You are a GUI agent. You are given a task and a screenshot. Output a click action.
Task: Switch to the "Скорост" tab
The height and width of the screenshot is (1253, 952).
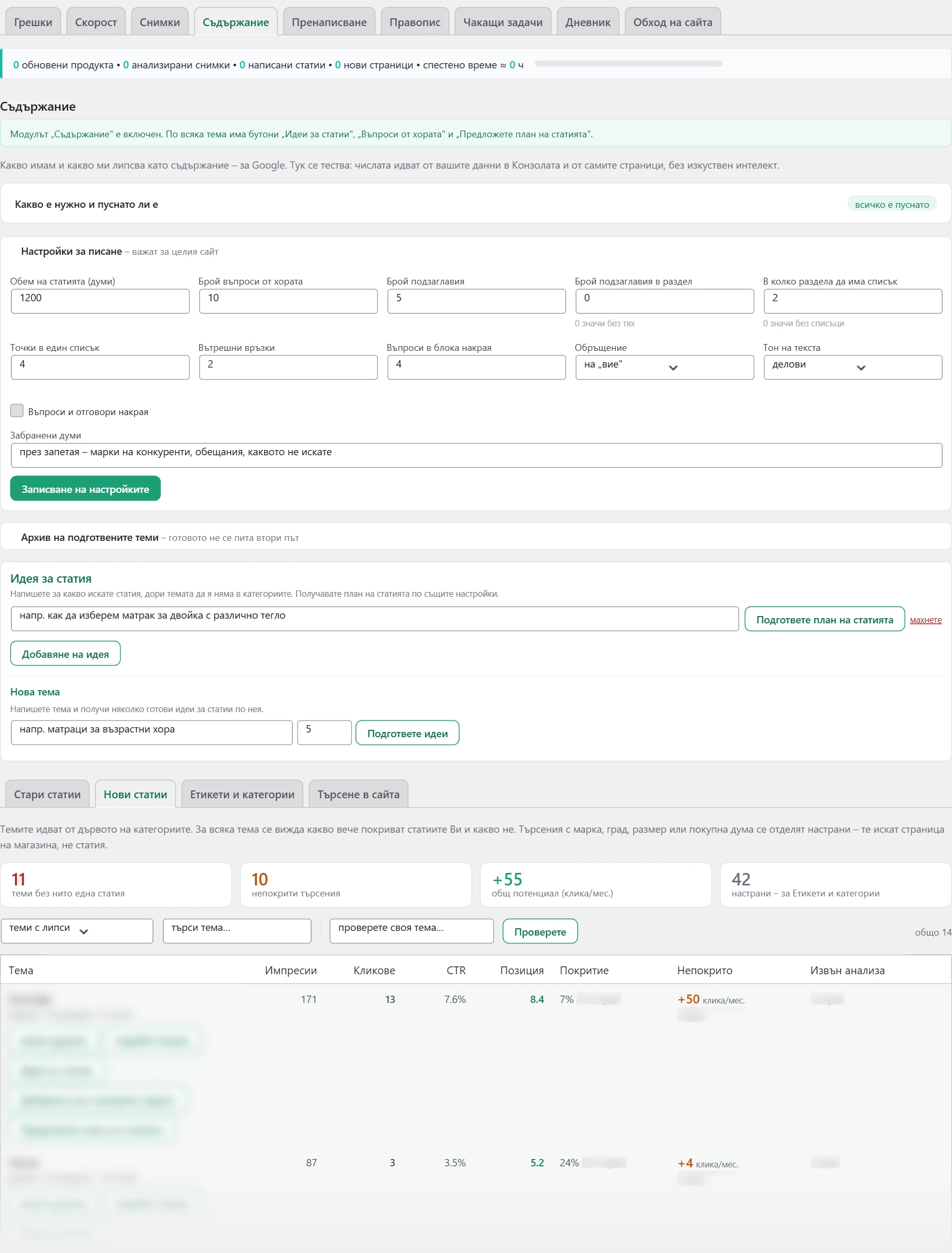[x=96, y=22]
